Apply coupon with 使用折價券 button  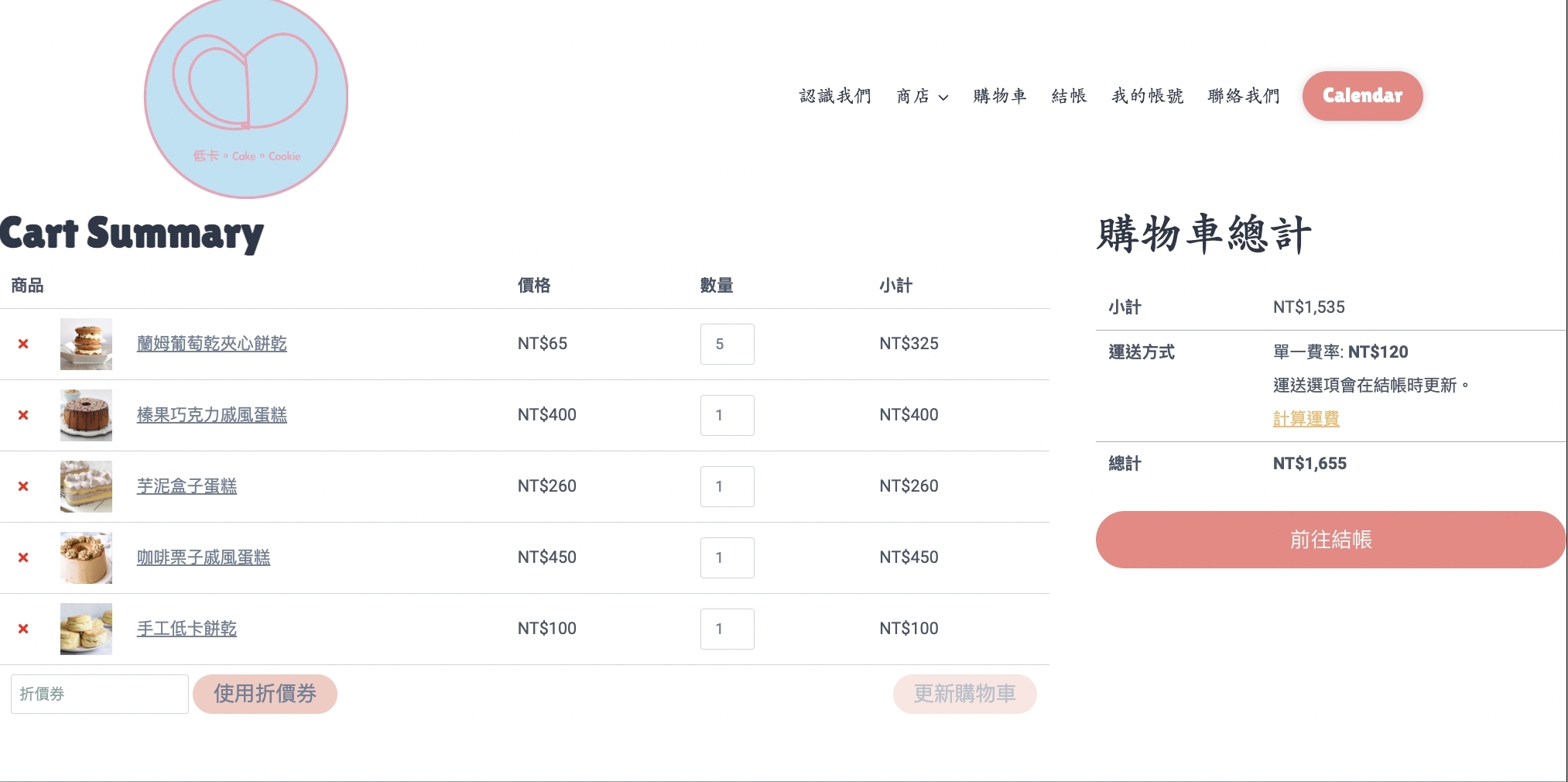point(265,694)
